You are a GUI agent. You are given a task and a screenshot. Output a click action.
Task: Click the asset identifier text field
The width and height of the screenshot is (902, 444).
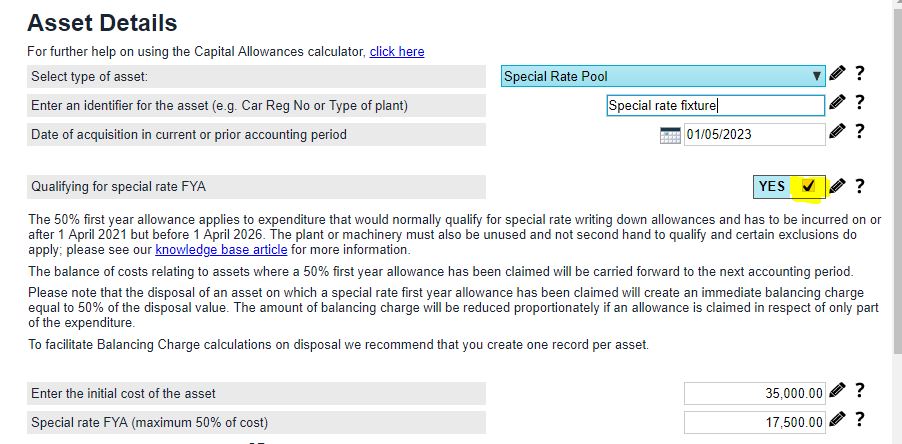click(715, 105)
